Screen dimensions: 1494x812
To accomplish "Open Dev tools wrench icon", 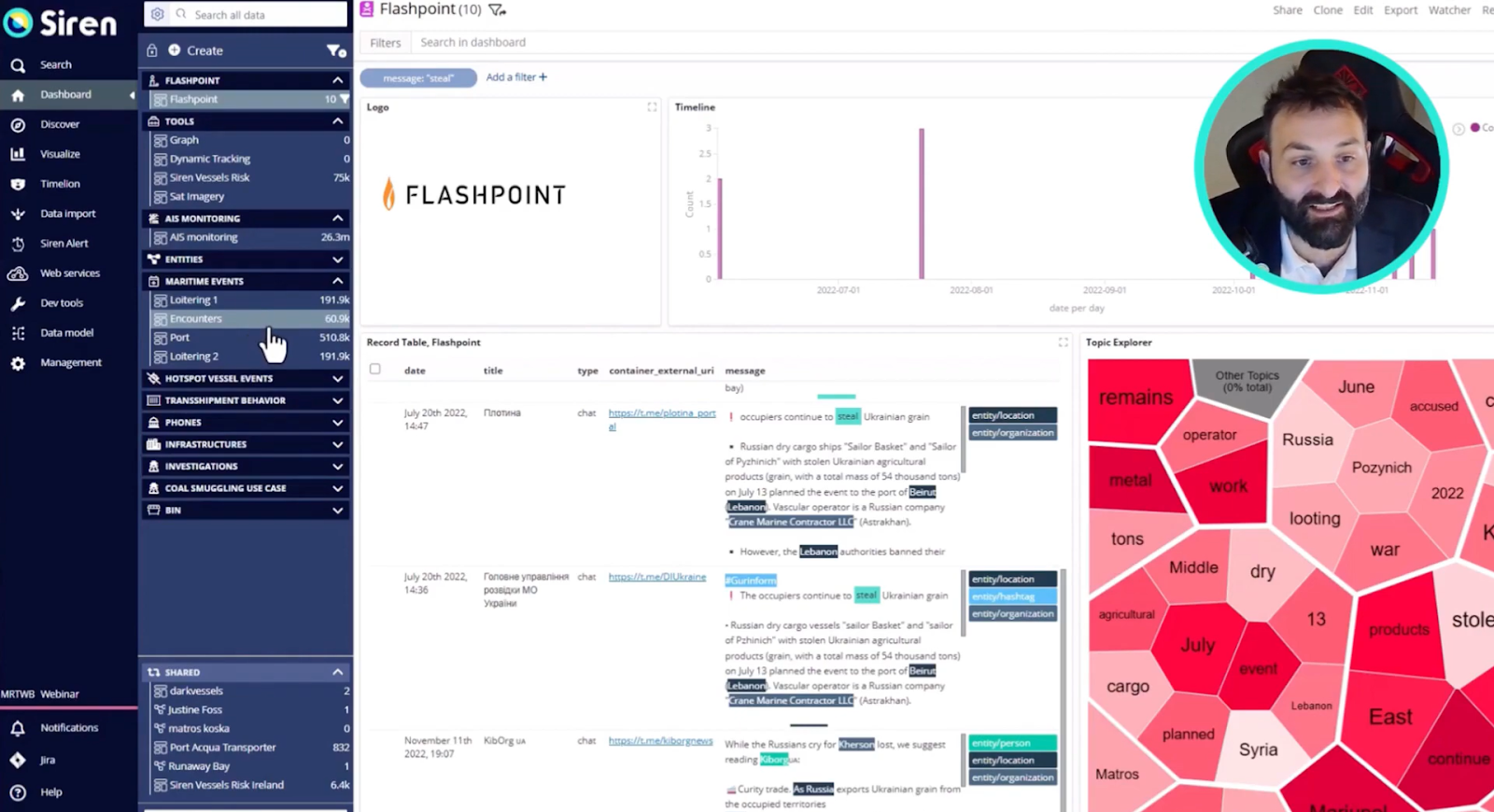I will tap(18, 303).
